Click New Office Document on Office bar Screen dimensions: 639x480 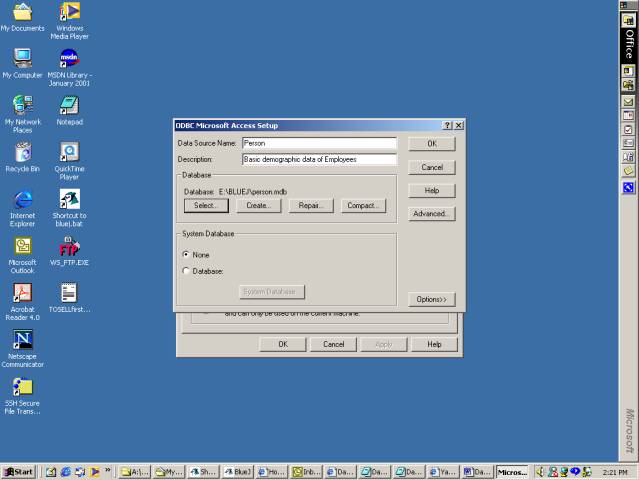tap(628, 71)
